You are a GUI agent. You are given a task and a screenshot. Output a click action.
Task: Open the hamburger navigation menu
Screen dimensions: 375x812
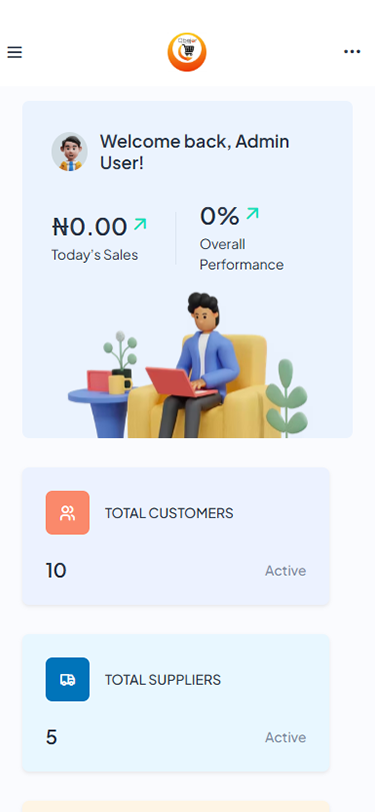coord(15,52)
